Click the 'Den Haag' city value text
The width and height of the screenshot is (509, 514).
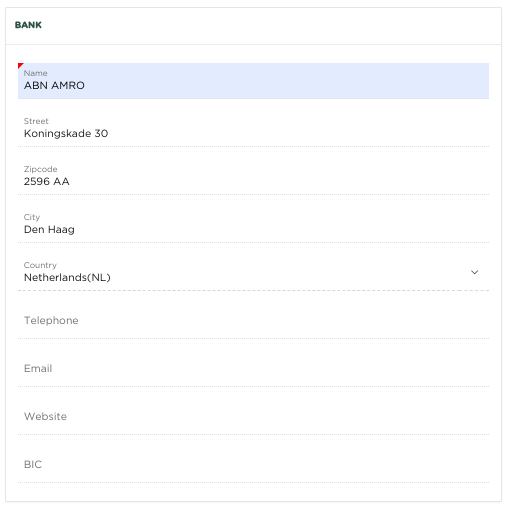pos(49,230)
